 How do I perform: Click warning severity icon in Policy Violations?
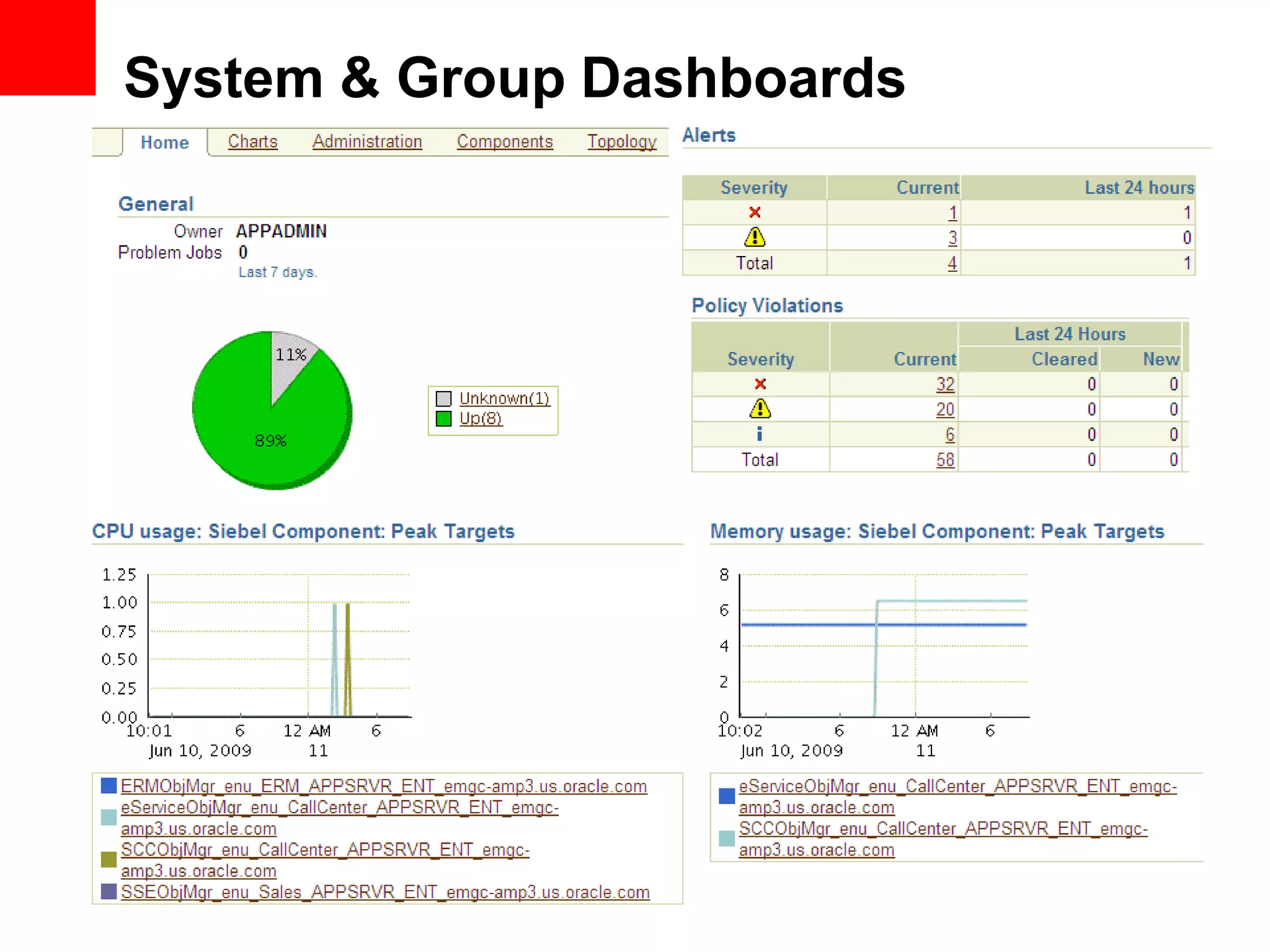point(760,409)
